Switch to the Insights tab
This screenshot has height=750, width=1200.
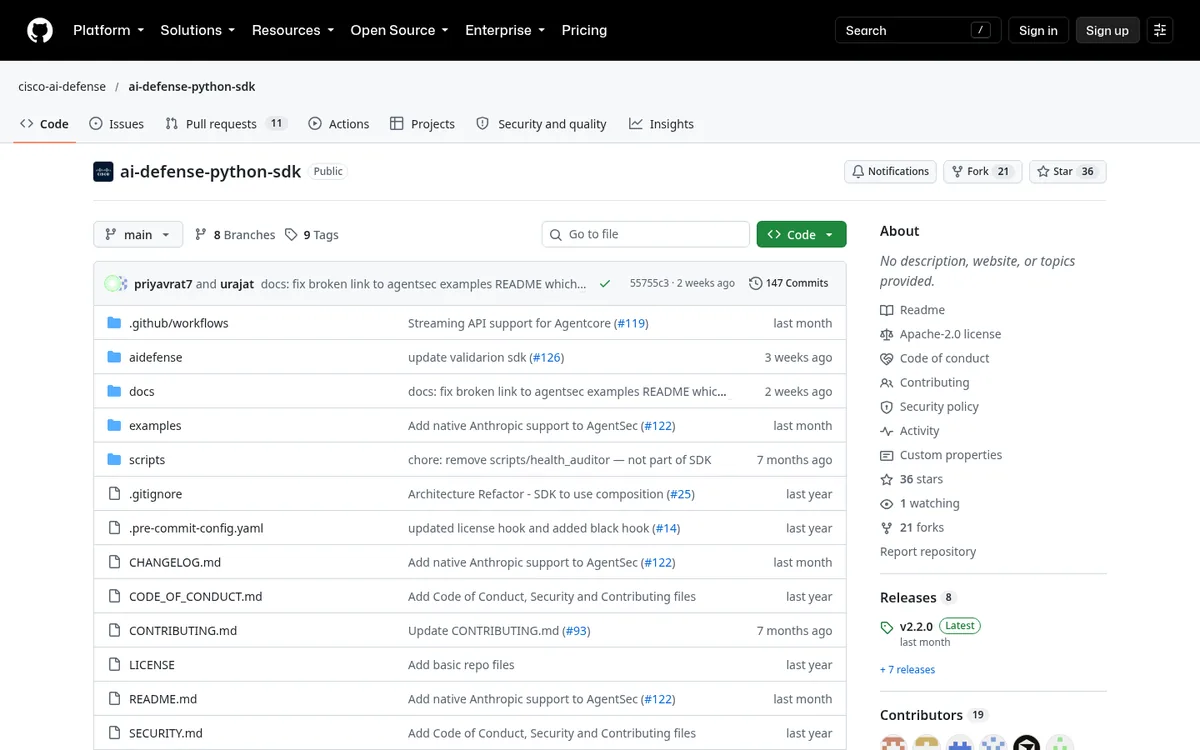pyautogui.click(x=661, y=124)
